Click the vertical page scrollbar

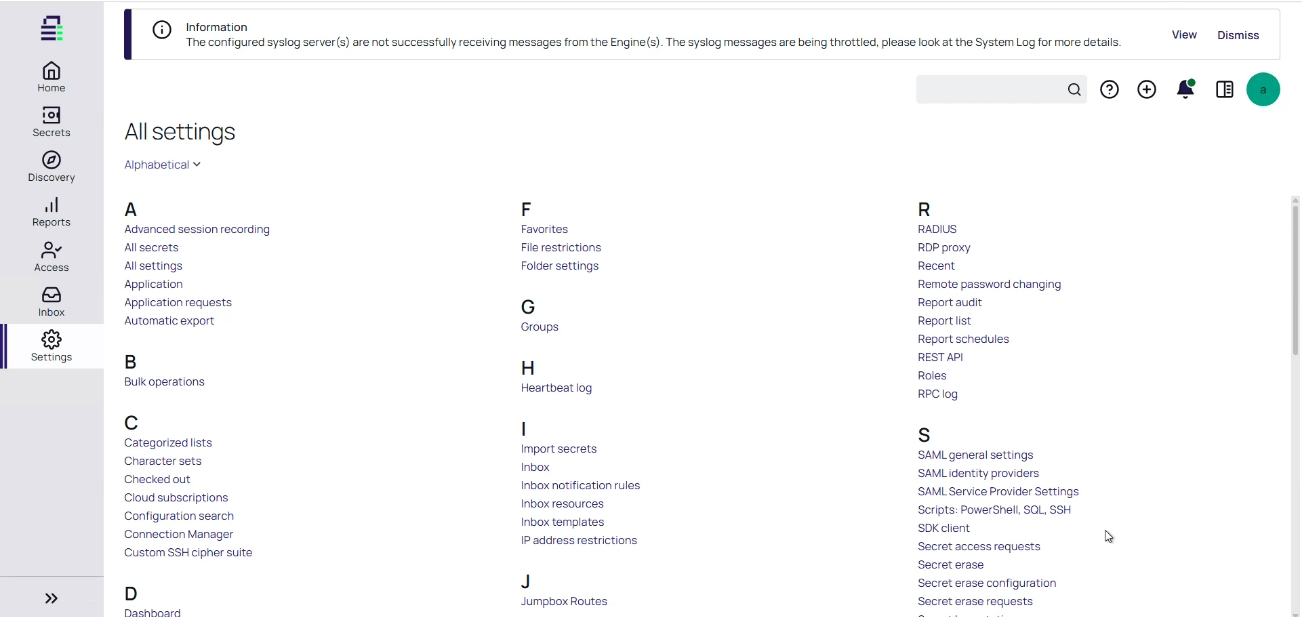pos(1295,280)
